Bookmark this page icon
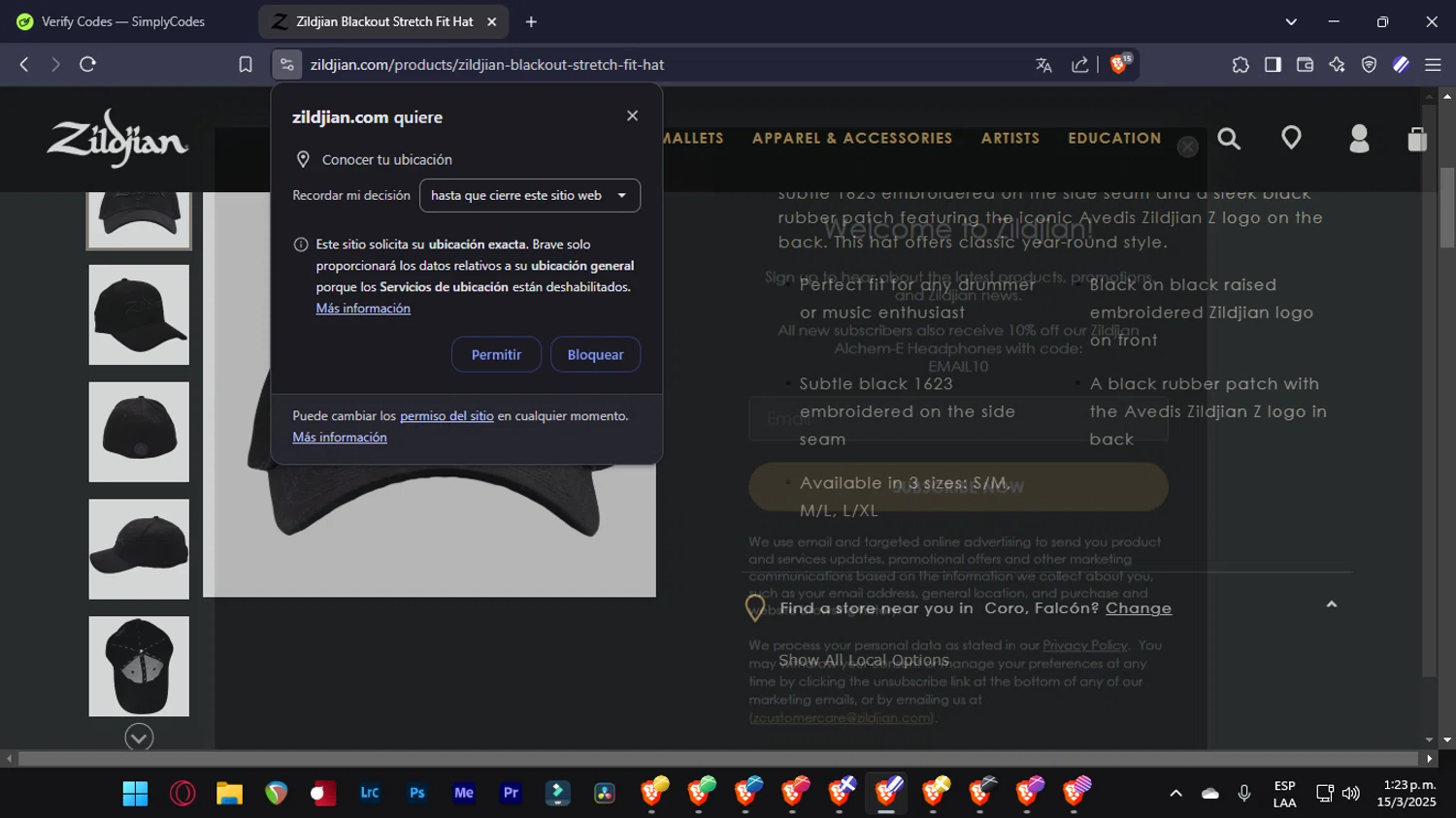1456x818 pixels. point(246,64)
